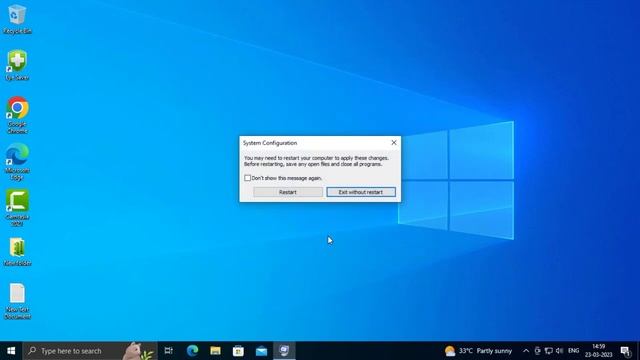Viewport: 640px width, 360px height.
Task: Open the volume speaker tray icon
Action: tap(560, 351)
